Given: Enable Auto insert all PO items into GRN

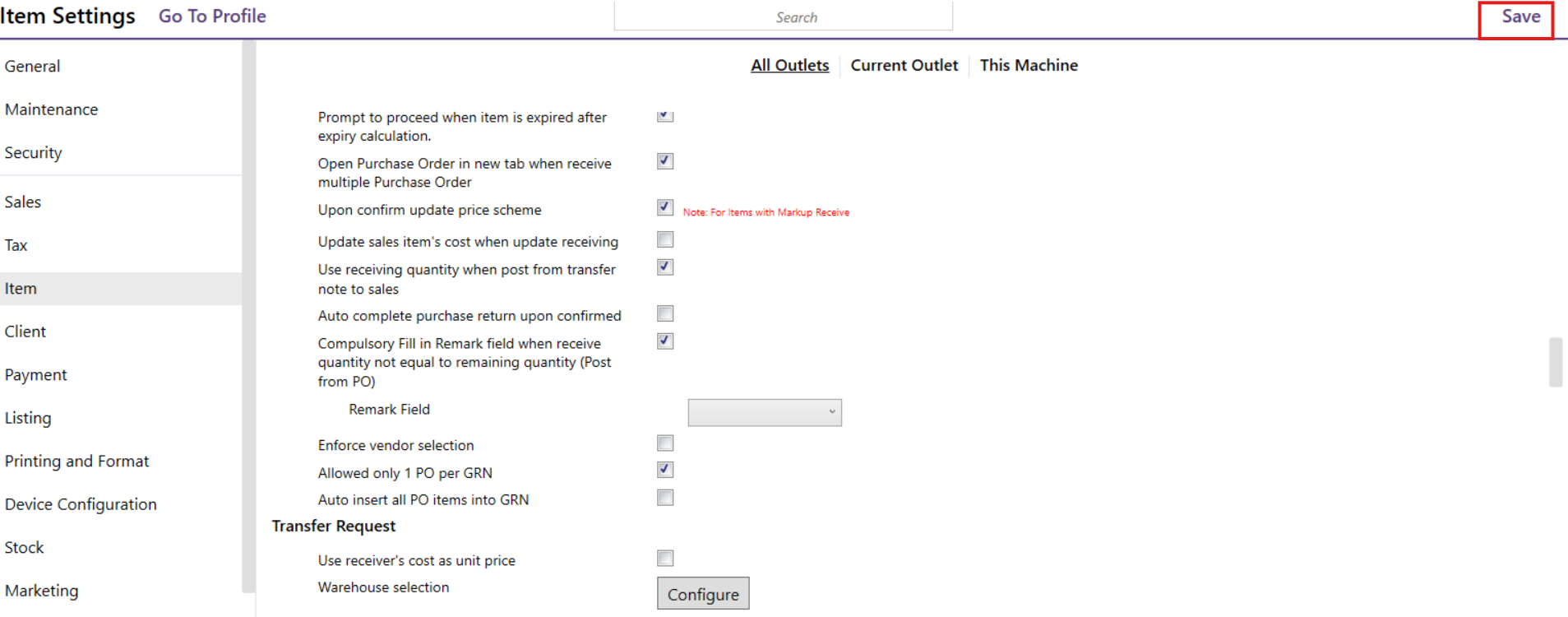Looking at the screenshot, I should click(665, 498).
